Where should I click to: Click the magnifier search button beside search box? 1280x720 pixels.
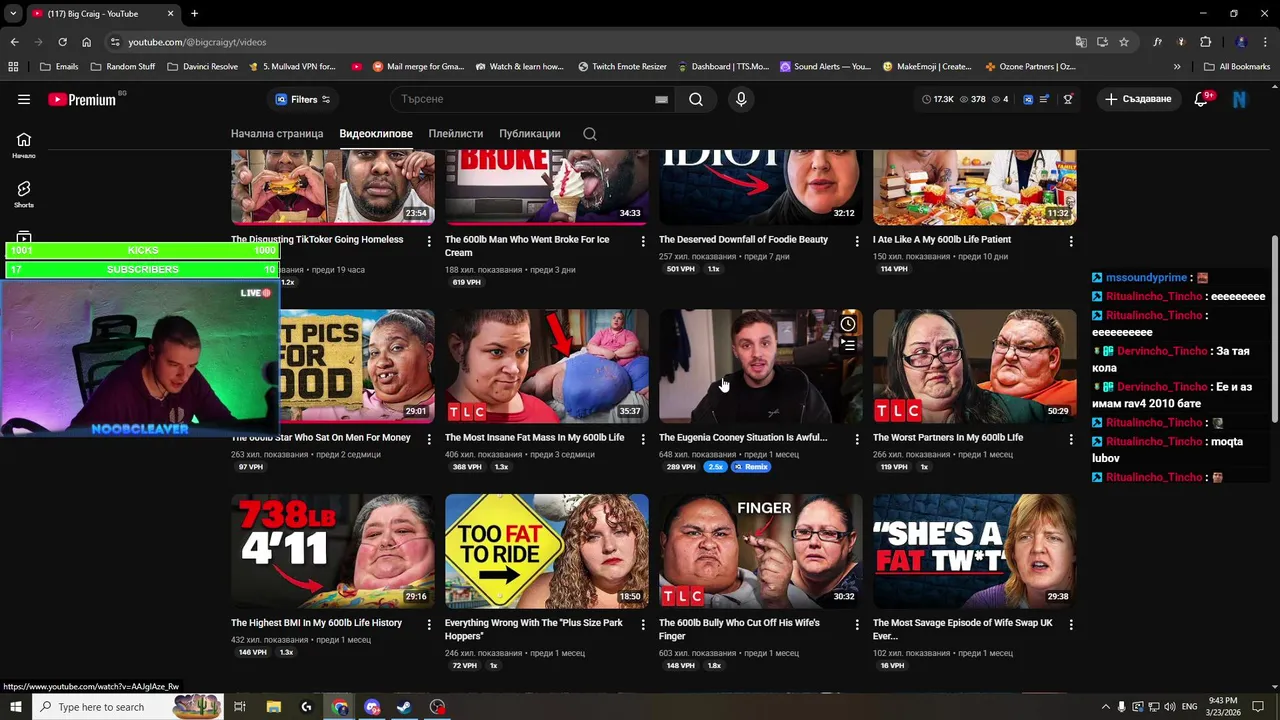click(x=696, y=99)
